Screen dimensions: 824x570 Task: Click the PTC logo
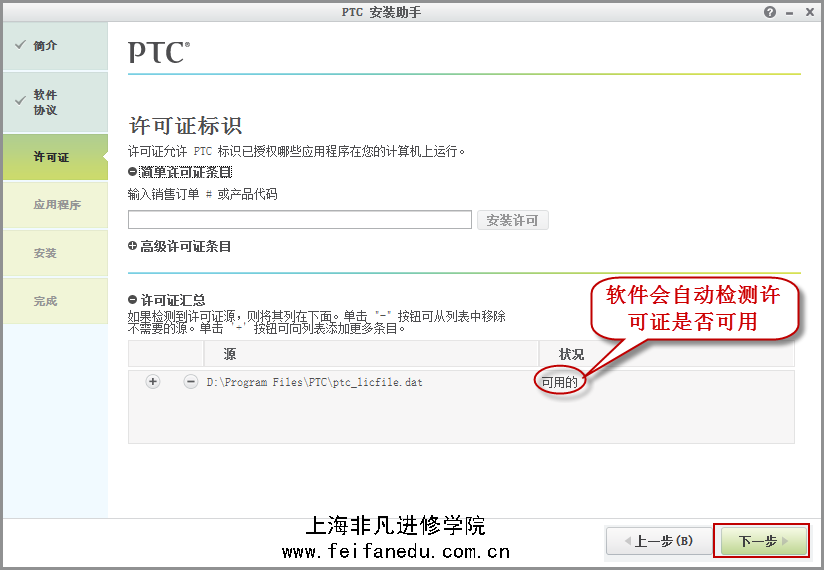coord(159,53)
